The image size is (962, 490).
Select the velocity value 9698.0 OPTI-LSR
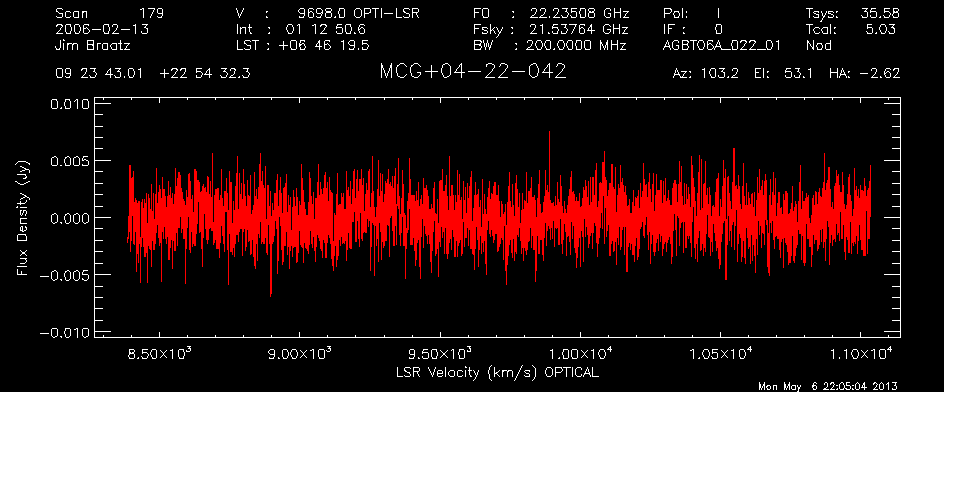click(x=358, y=13)
